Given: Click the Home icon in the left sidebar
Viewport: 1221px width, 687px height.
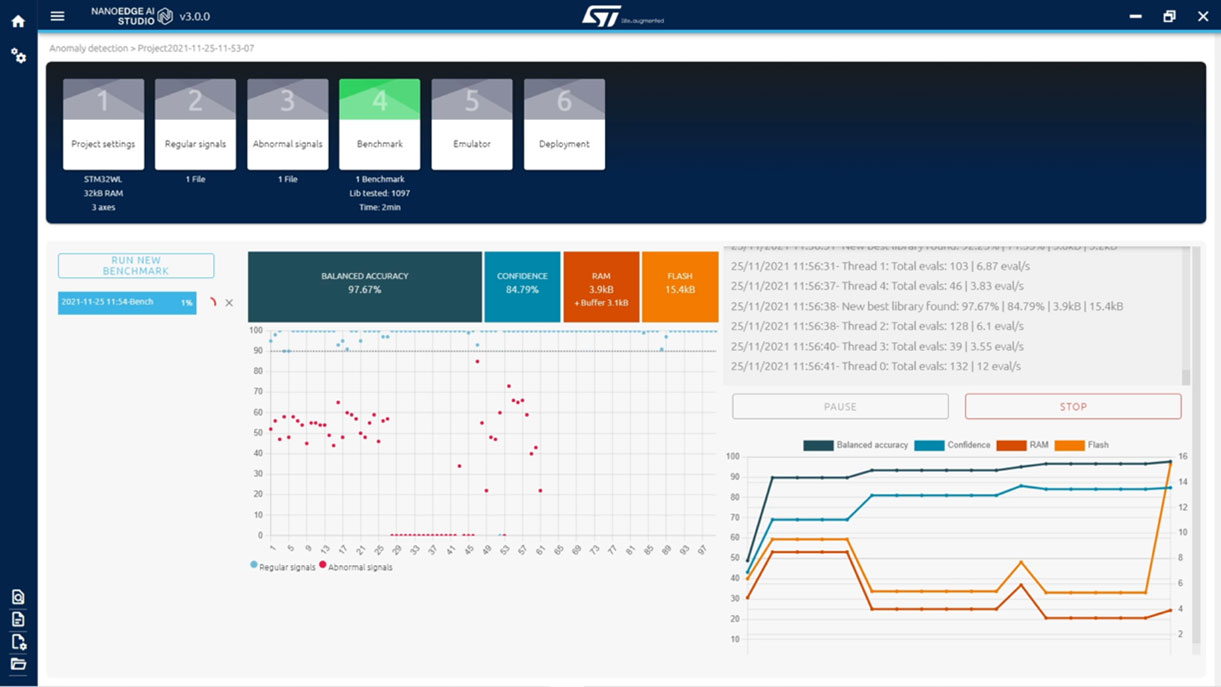Looking at the screenshot, I should pyautogui.click(x=17, y=20).
